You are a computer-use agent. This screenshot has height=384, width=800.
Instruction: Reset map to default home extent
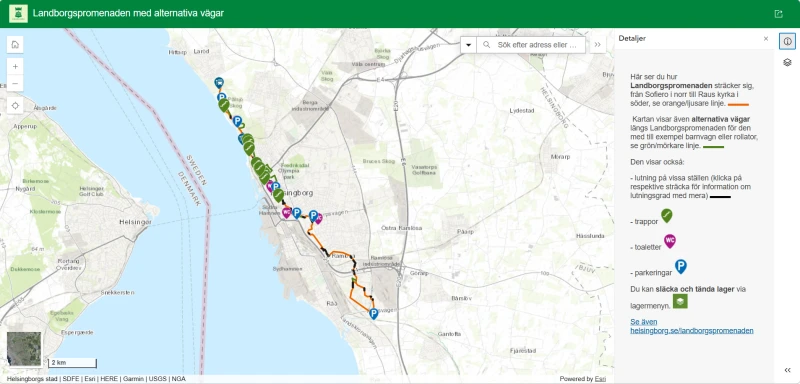[15, 44]
